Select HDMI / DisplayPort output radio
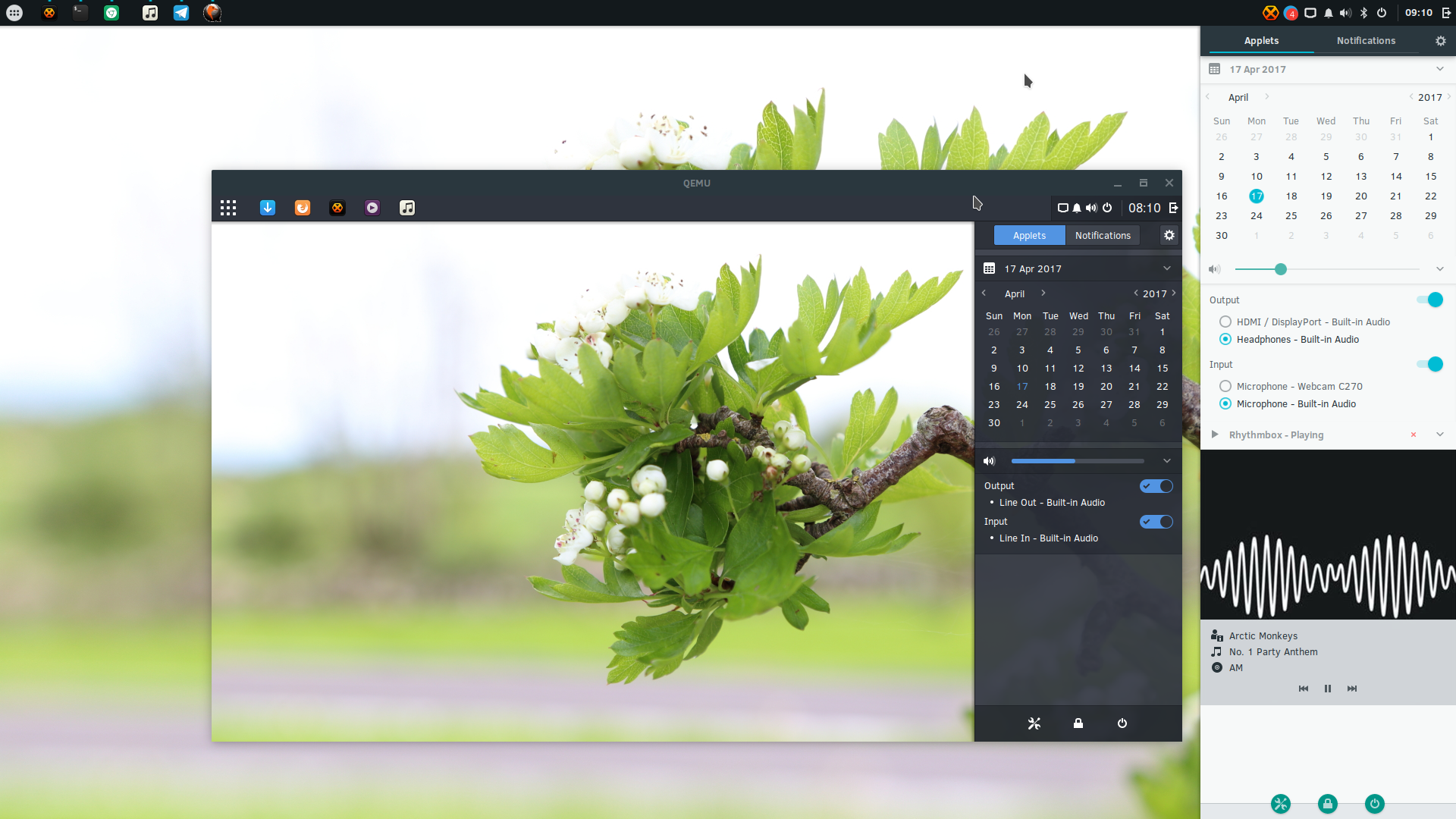Screen dimensions: 1456x819 [x=1225, y=322]
